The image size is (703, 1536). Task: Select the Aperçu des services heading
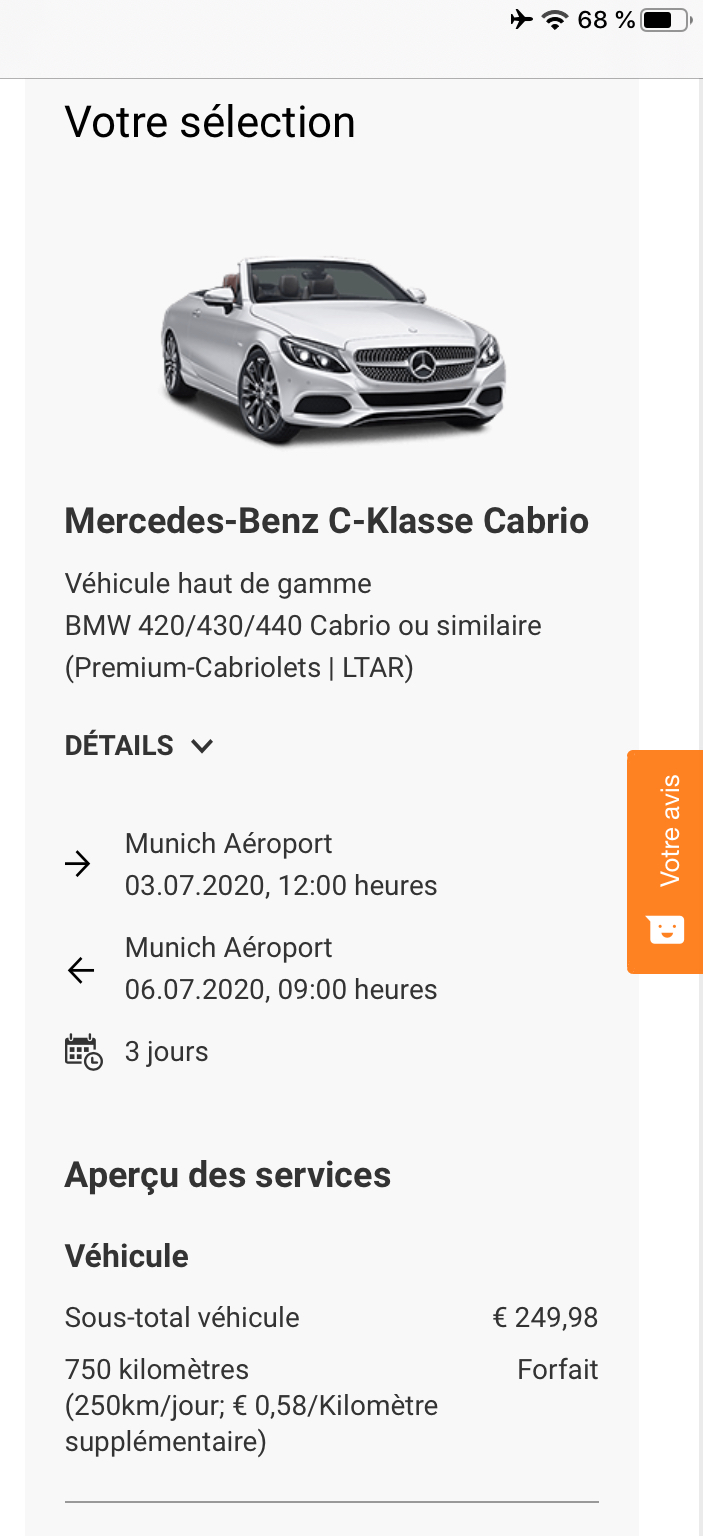point(228,1175)
